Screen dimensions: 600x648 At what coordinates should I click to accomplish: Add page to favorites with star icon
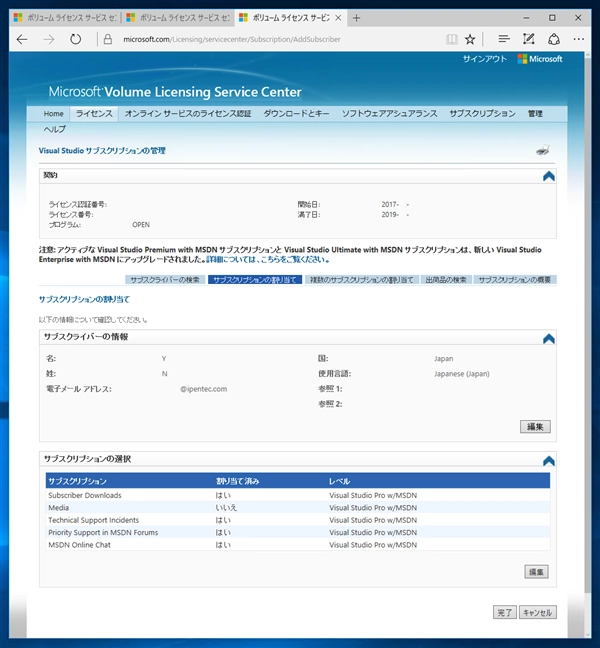click(x=470, y=39)
